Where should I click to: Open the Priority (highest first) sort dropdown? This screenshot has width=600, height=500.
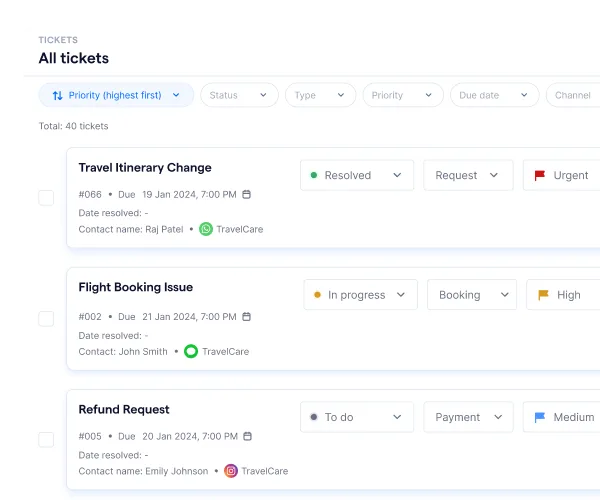[x=116, y=95]
